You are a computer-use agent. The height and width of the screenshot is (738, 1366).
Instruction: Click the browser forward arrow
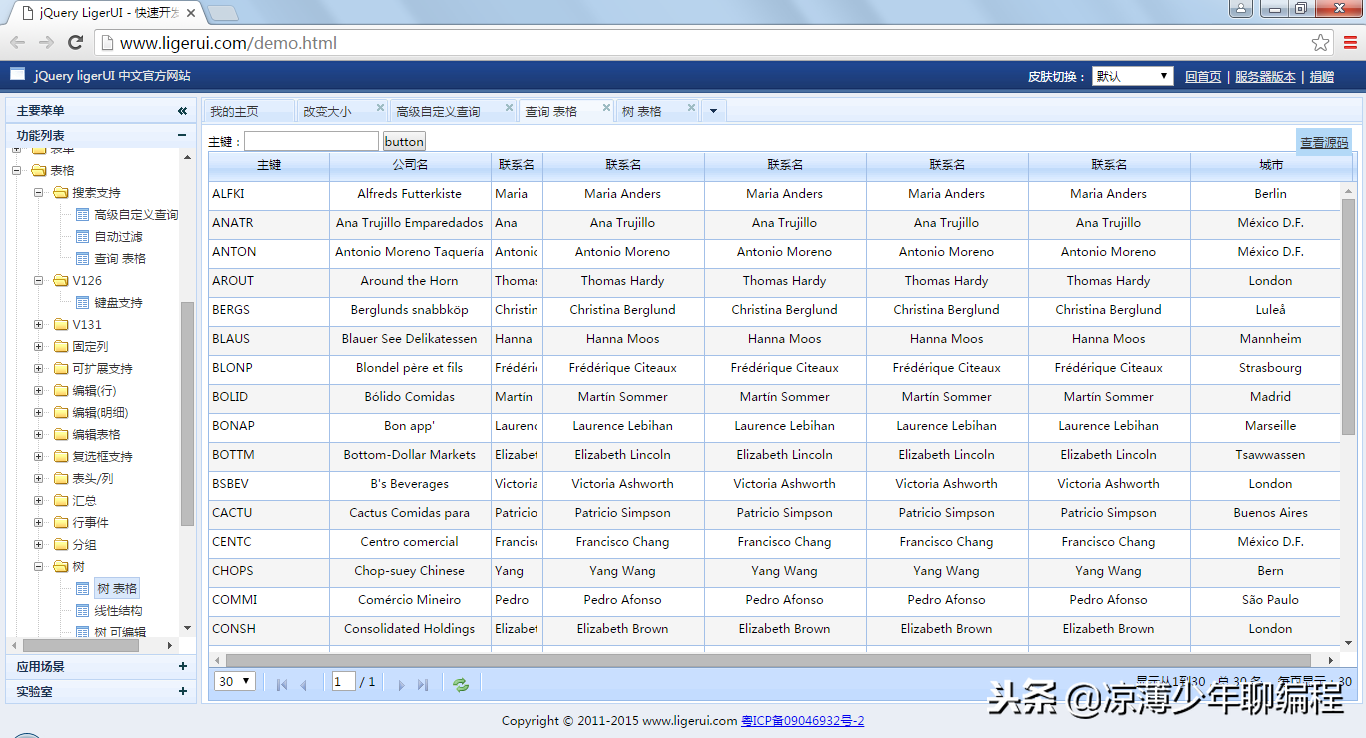[x=46, y=42]
